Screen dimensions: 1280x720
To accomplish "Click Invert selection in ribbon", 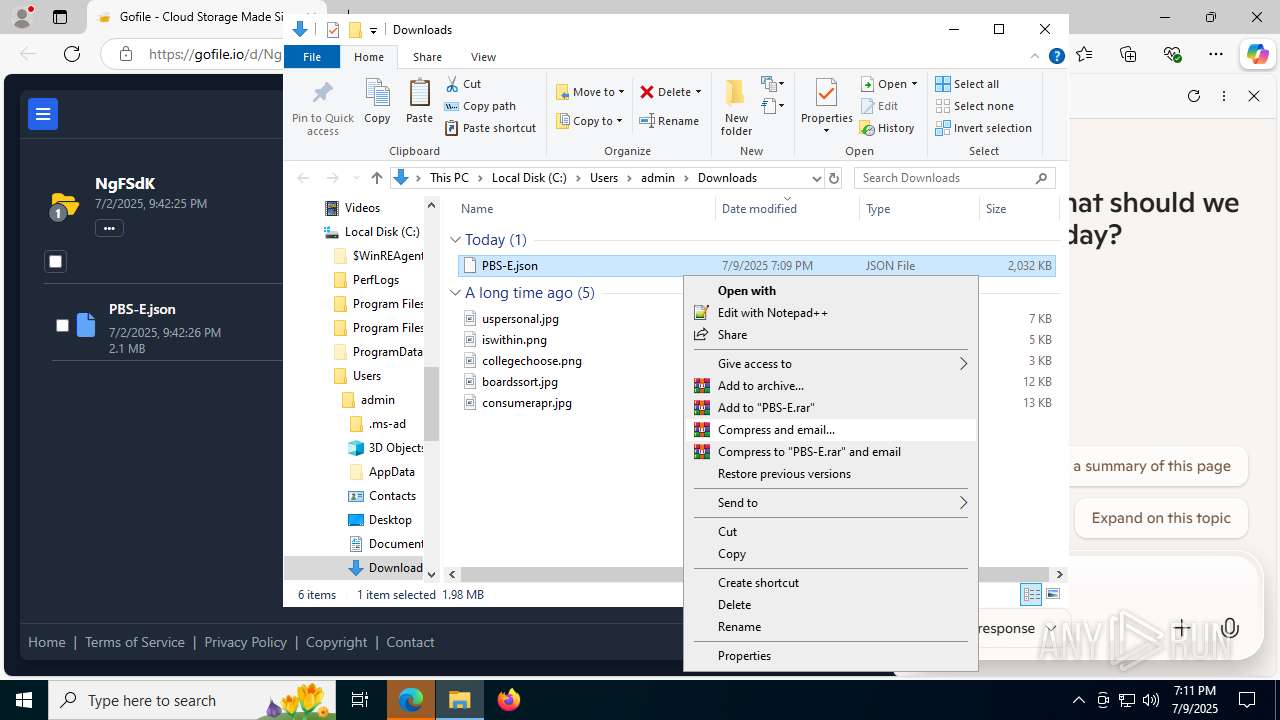I will (984, 128).
